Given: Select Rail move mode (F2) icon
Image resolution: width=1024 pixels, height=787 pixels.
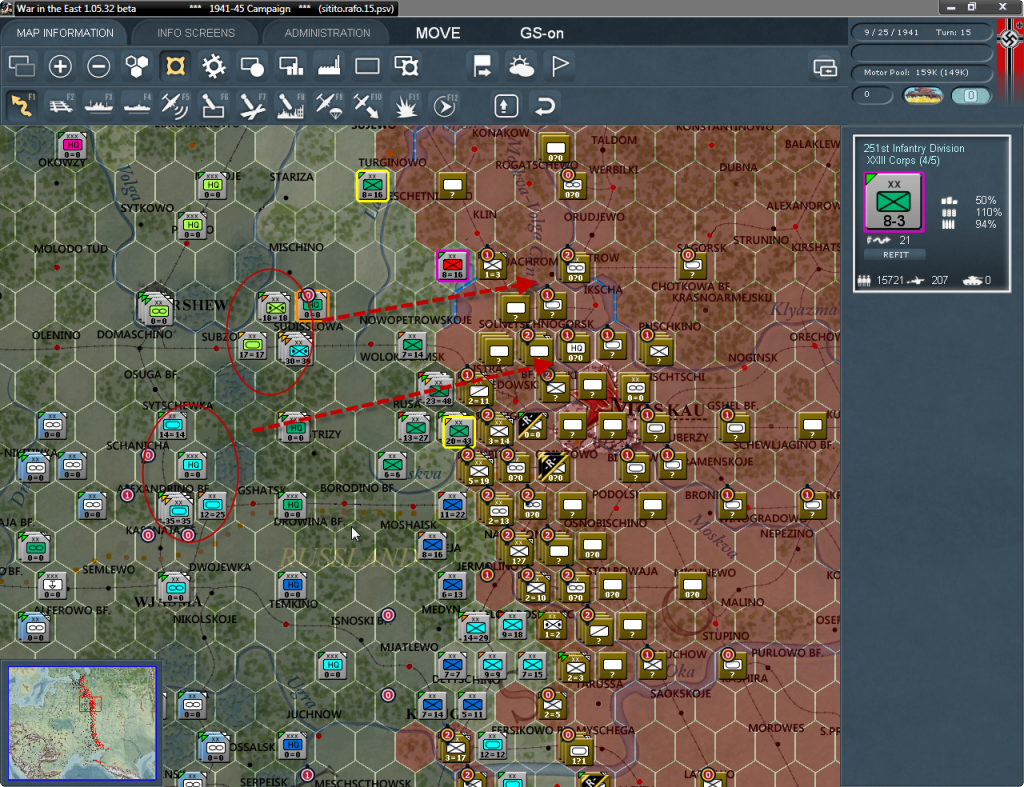Looking at the screenshot, I should [61, 105].
